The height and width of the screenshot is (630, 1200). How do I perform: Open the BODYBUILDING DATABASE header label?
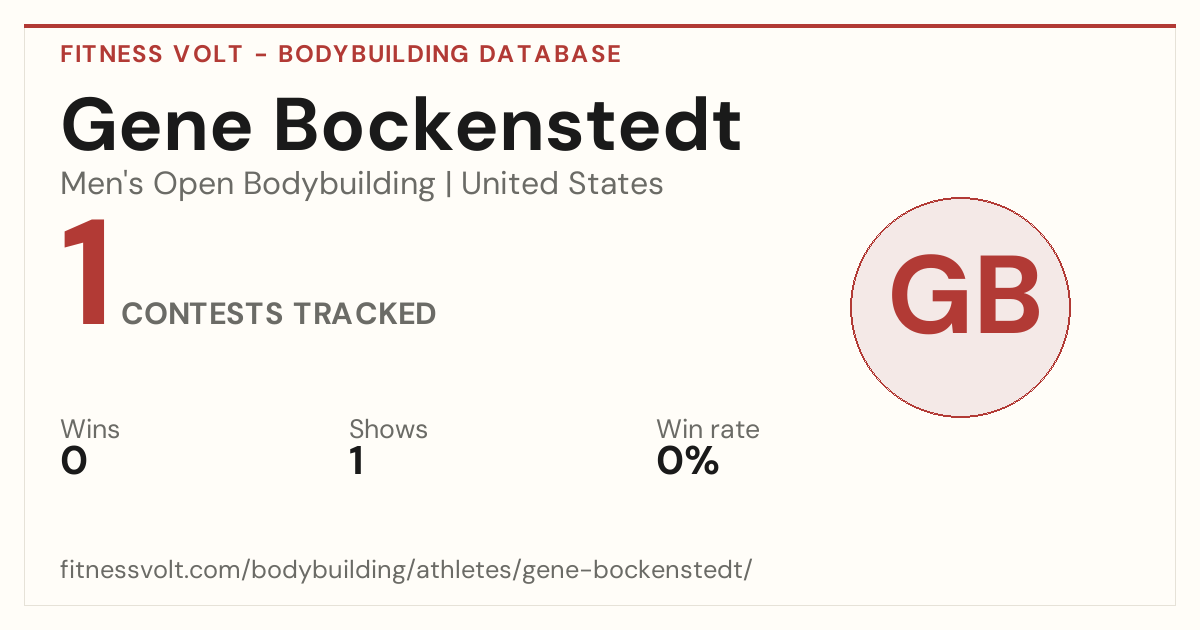point(450,54)
